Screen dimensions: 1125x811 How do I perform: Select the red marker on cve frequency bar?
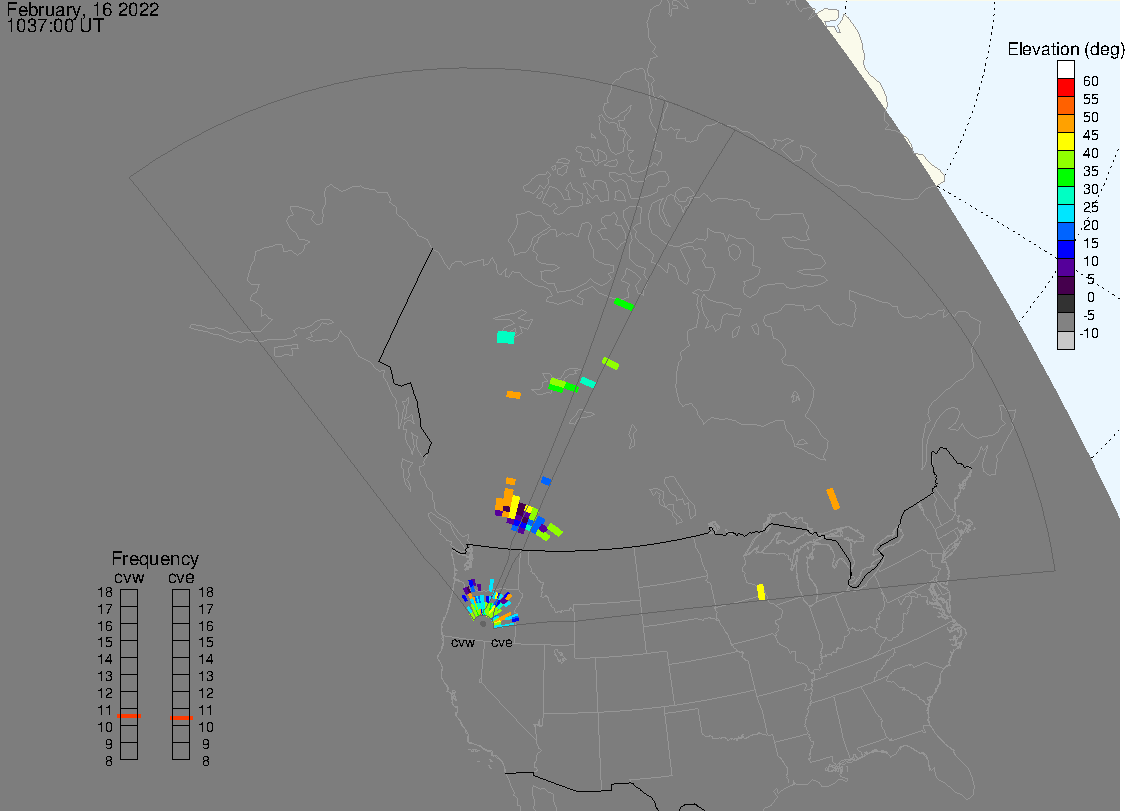tap(181, 718)
